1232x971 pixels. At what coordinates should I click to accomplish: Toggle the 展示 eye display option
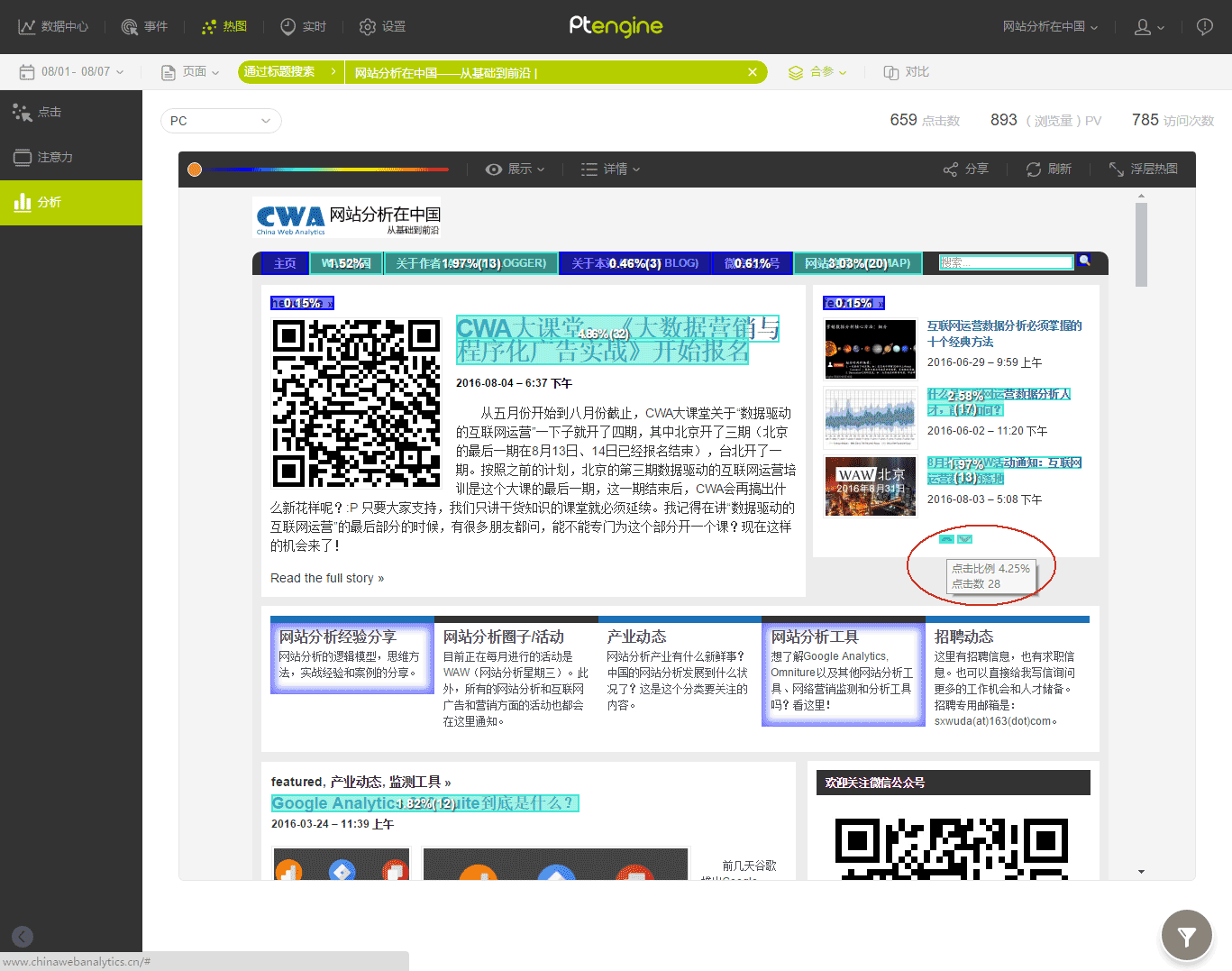point(515,169)
